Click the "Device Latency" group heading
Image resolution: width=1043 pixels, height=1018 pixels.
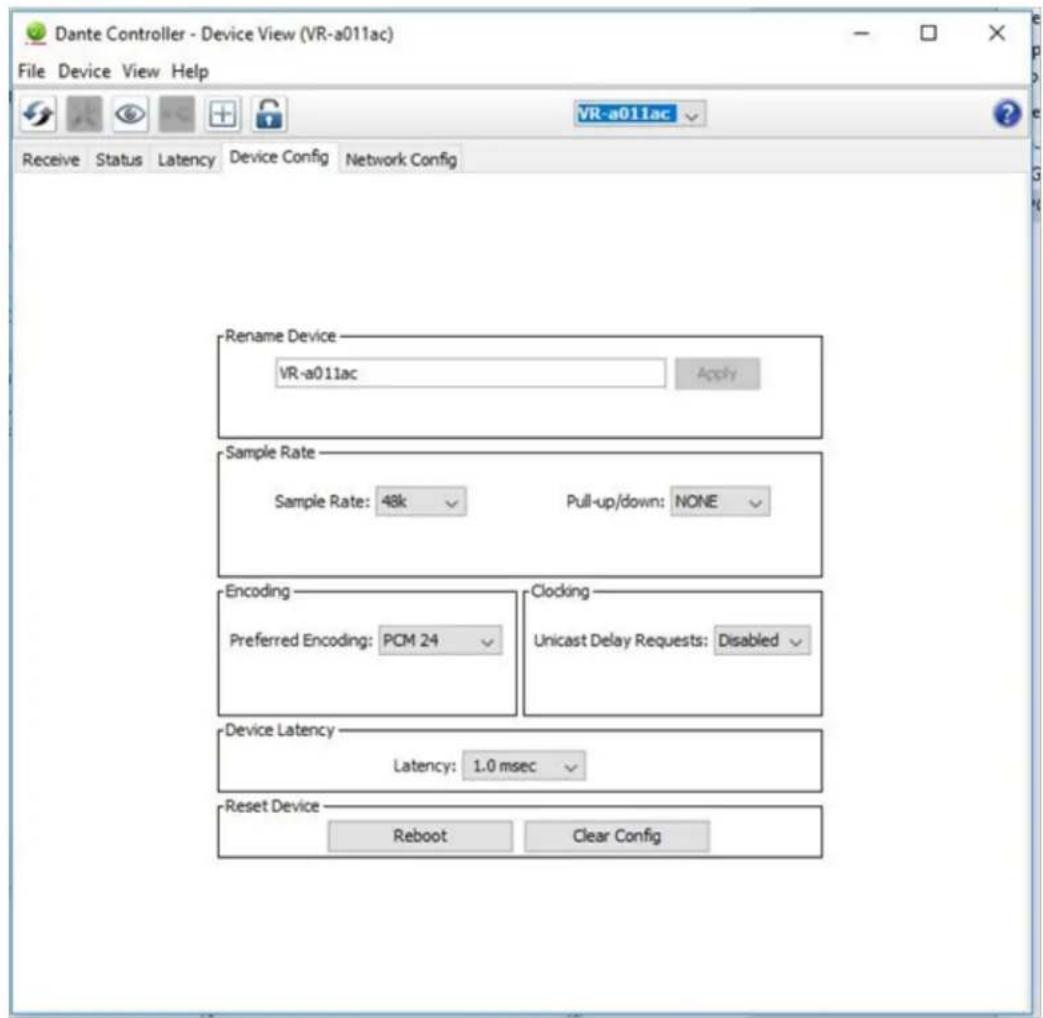(x=279, y=731)
